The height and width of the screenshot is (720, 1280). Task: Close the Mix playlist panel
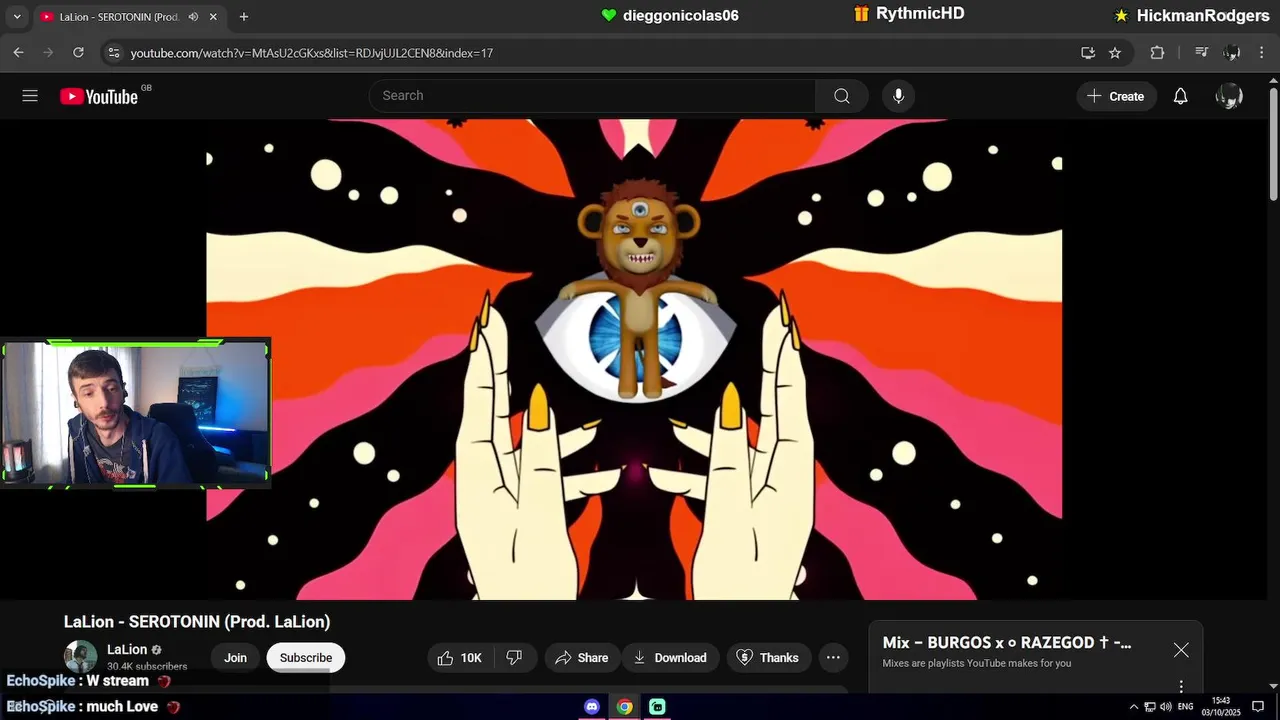[1181, 650]
